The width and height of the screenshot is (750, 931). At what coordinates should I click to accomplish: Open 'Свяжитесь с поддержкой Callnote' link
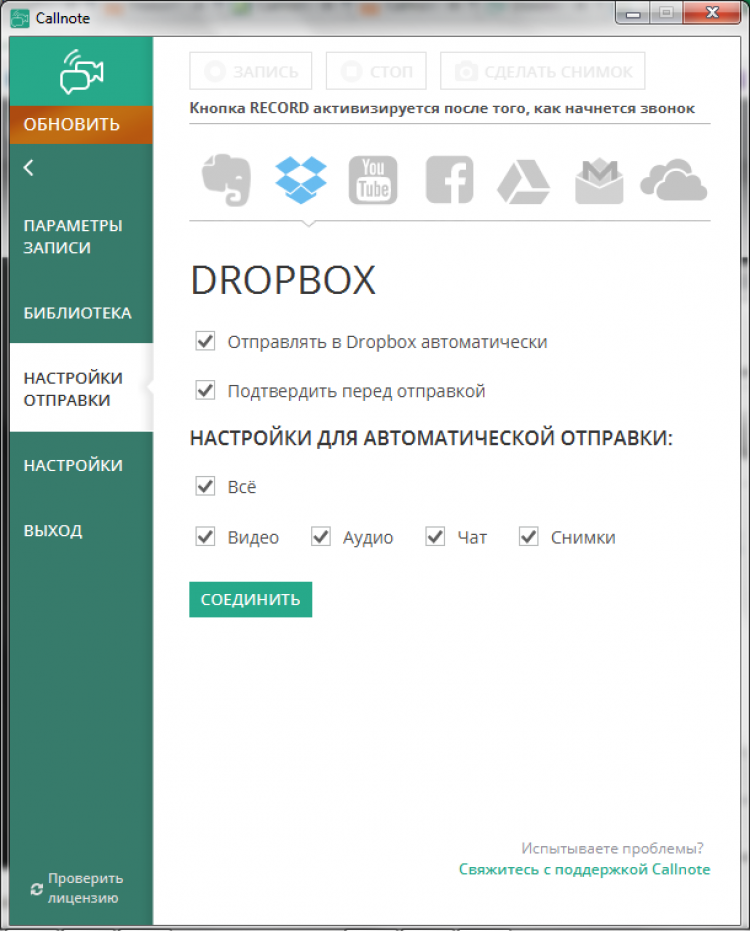584,869
